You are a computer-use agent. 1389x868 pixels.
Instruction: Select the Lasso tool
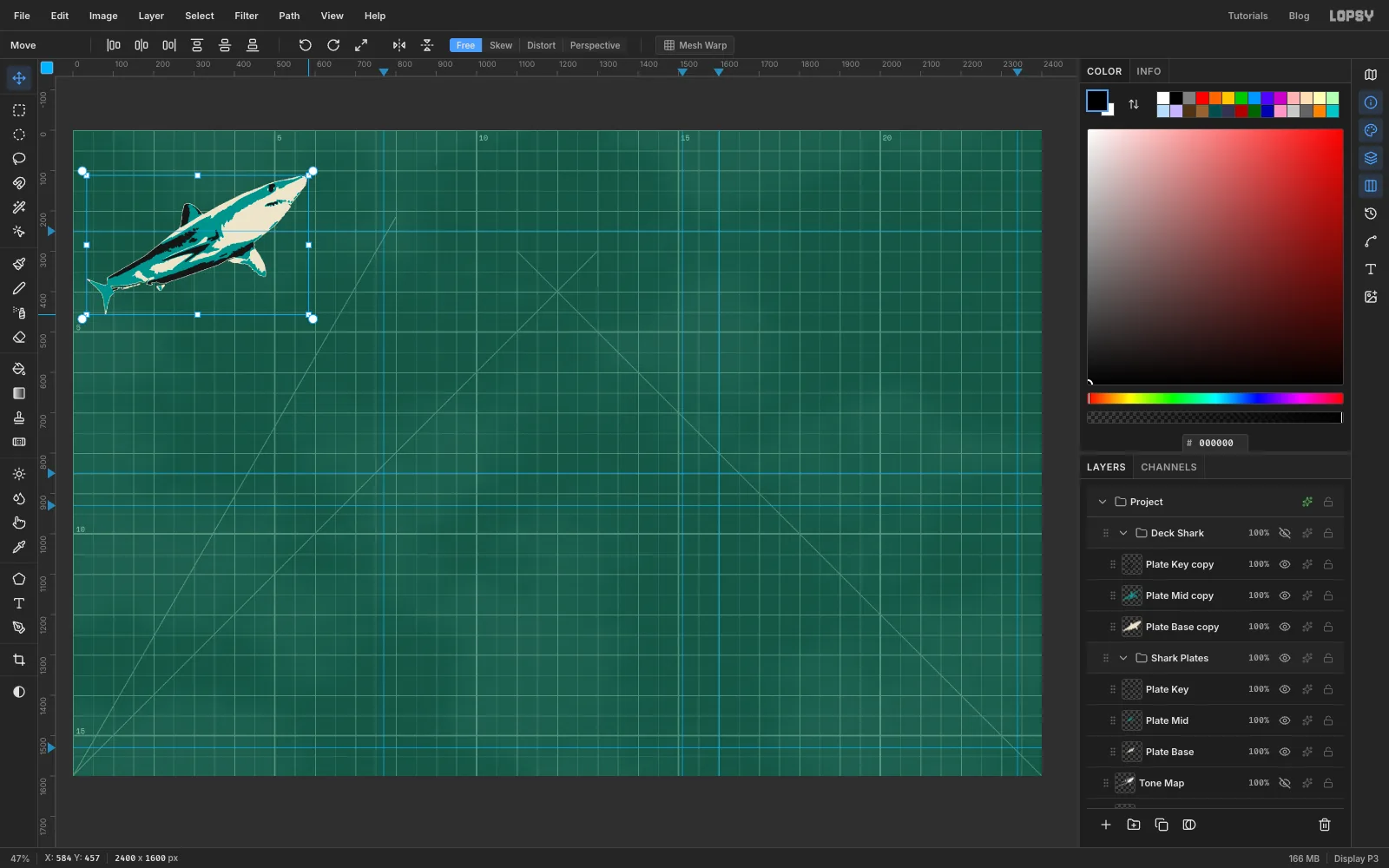tap(19, 159)
